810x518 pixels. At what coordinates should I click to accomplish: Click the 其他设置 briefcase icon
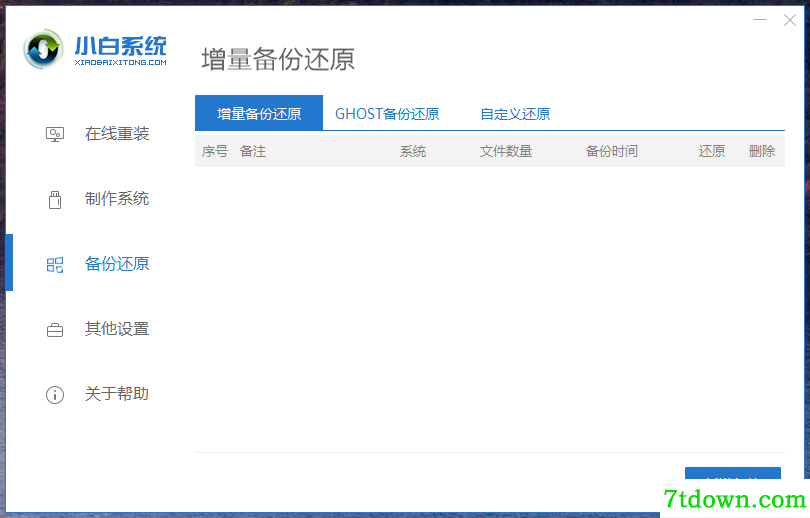tap(55, 330)
